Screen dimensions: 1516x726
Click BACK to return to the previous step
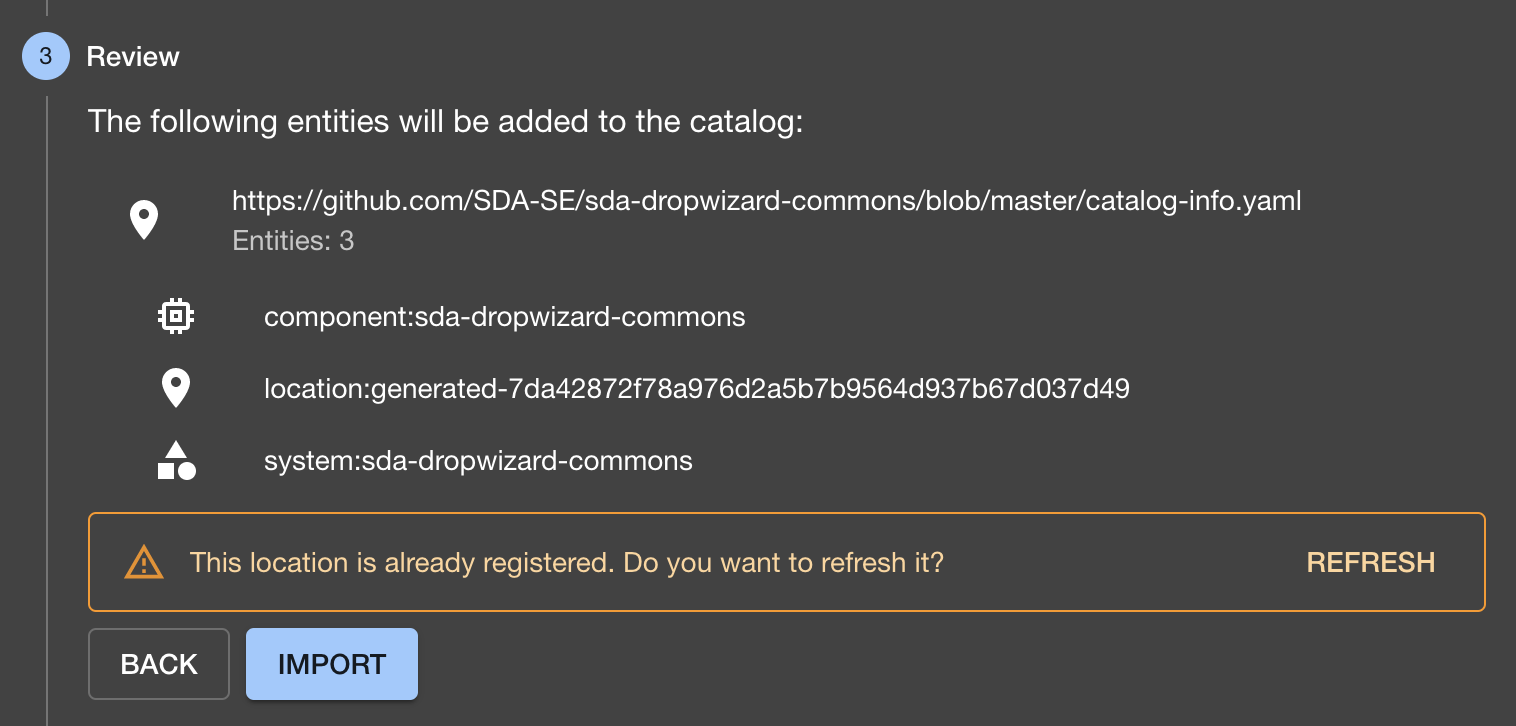click(x=158, y=663)
